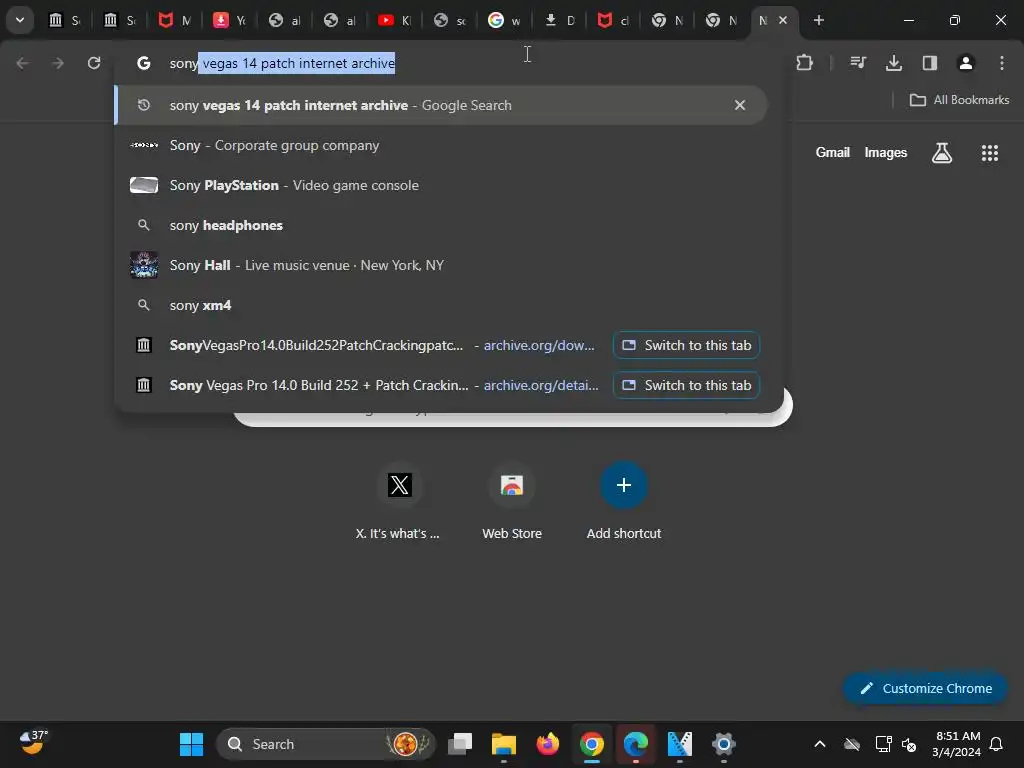Image resolution: width=1024 pixels, height=768 pixels.
Task: Open Google Images link
Action: tap(886, 152)
